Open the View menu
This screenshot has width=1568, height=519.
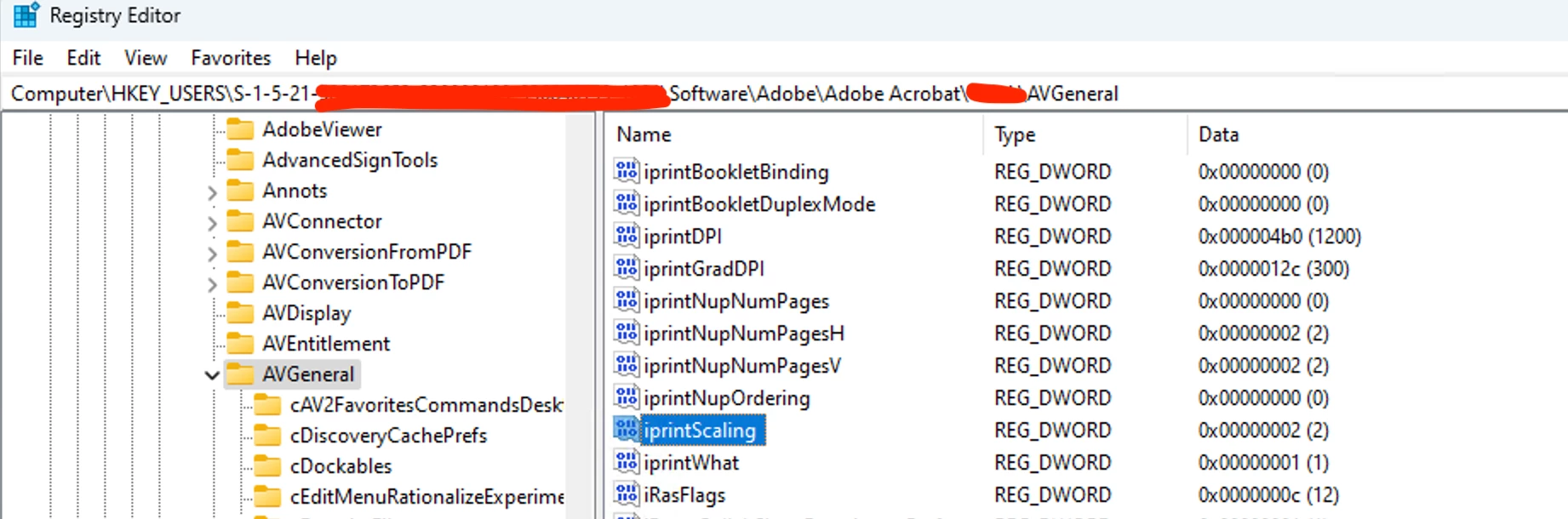[x=146, y=58]
